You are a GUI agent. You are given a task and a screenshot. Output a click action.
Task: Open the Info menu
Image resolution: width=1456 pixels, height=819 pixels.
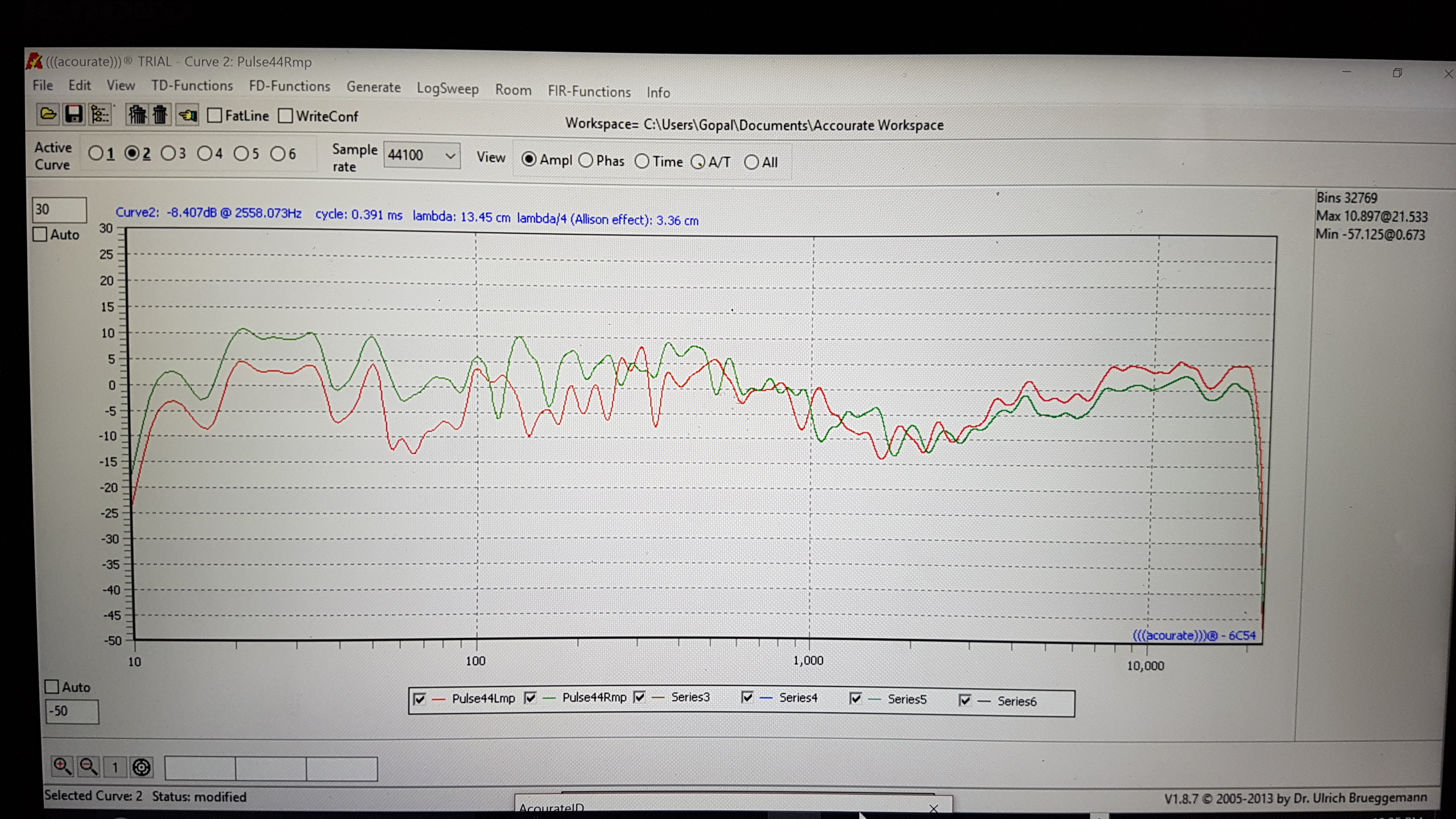coord(658,92)
